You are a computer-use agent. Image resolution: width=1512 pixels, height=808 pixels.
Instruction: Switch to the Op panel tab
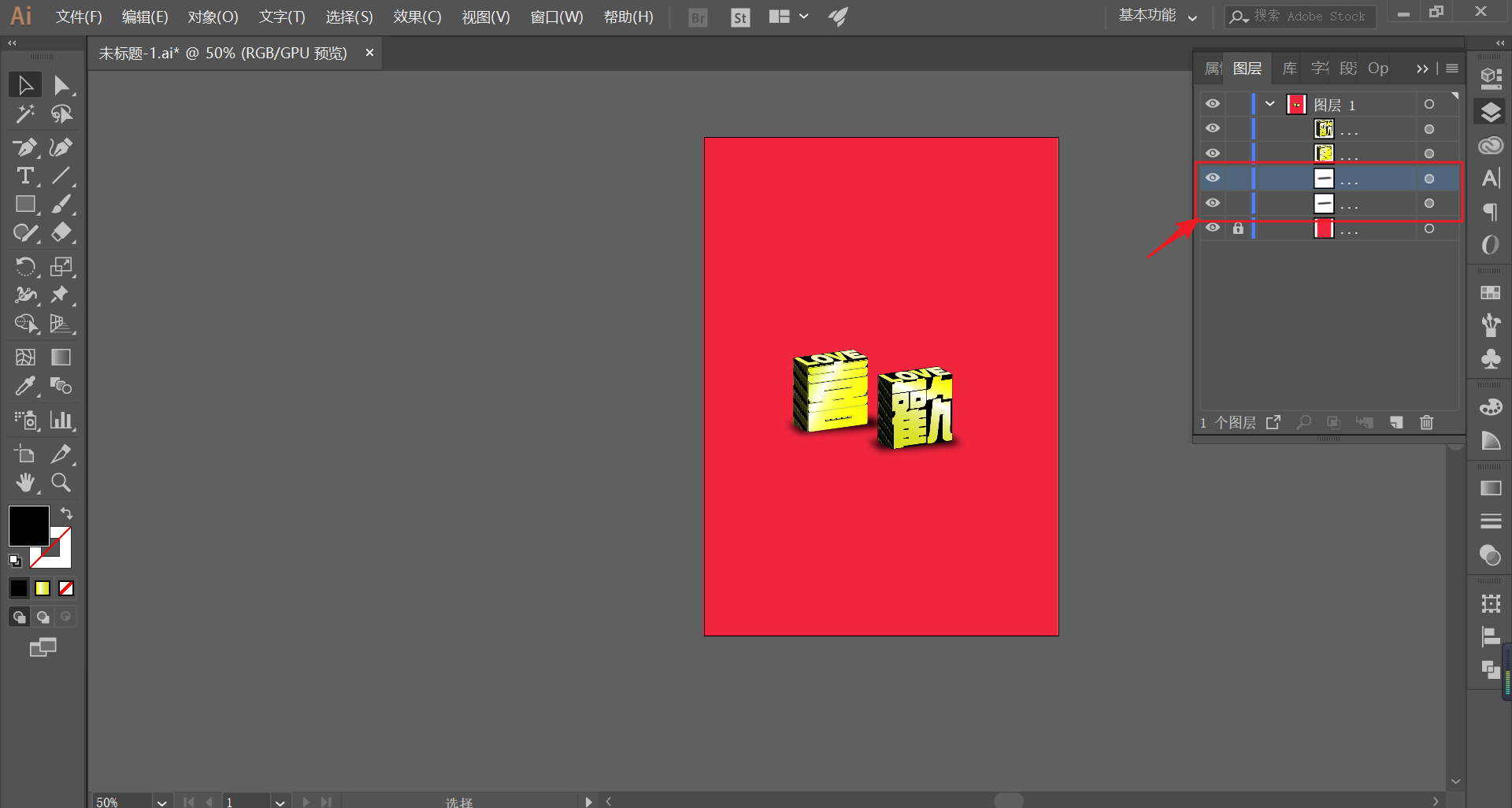click(x=1378, y=69)
